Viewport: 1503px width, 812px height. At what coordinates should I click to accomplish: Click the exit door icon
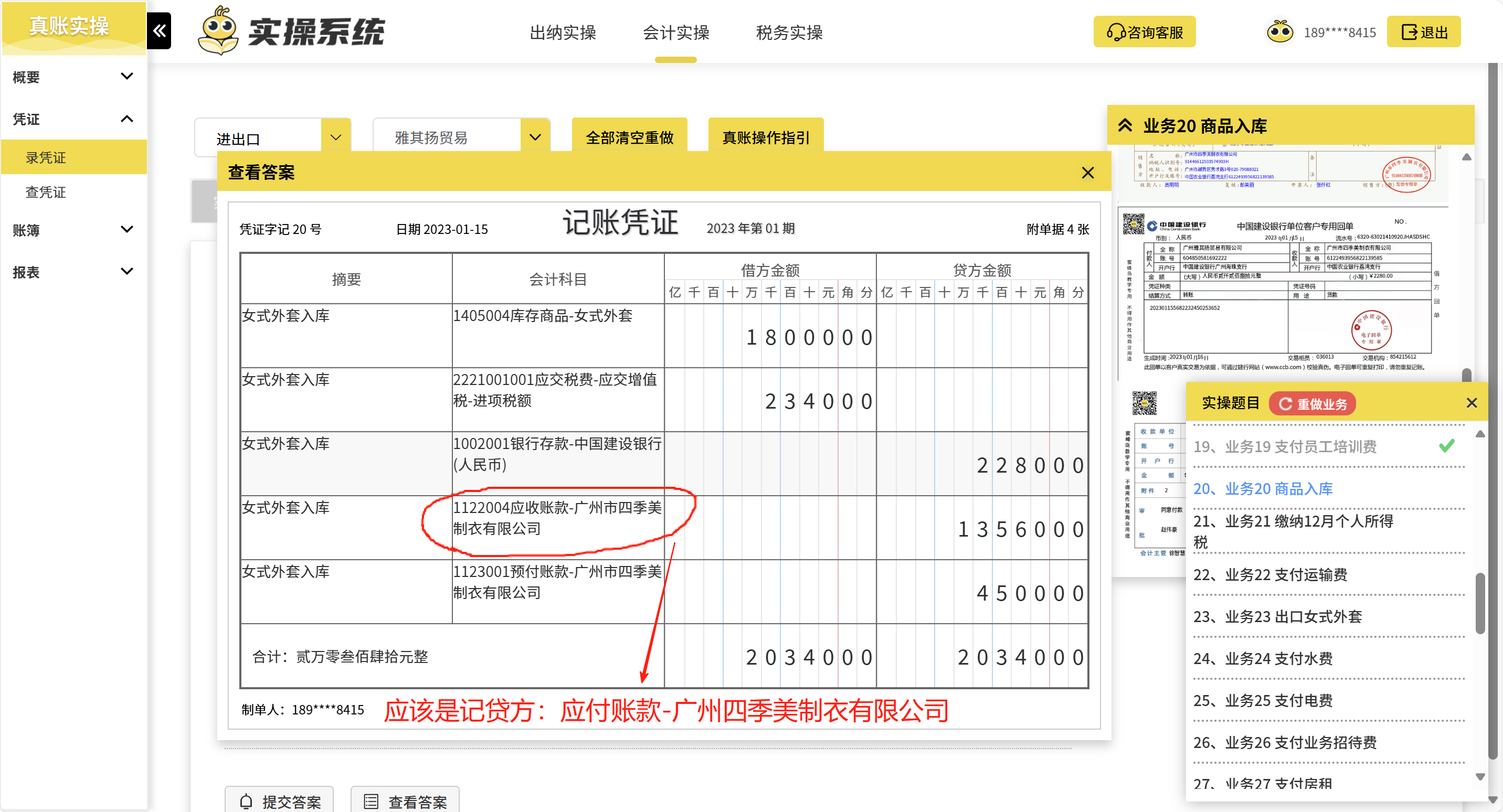tap(1409, 32)
